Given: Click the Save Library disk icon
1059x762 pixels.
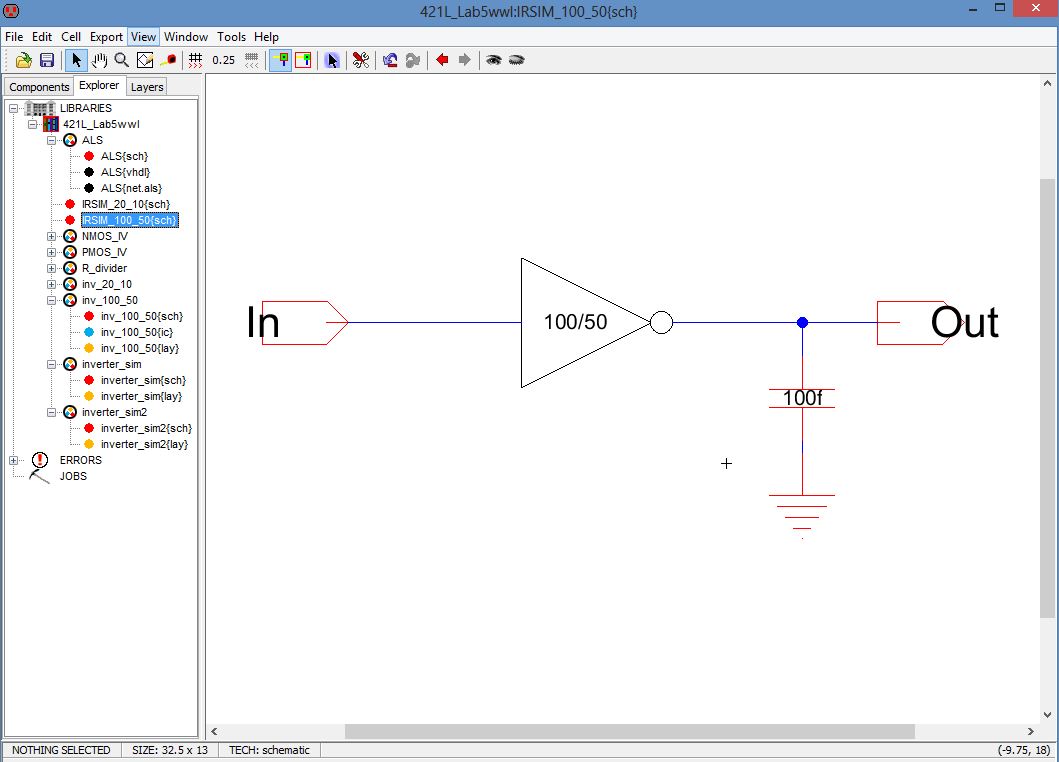Looking at the screenshot, I should (46, 60).
